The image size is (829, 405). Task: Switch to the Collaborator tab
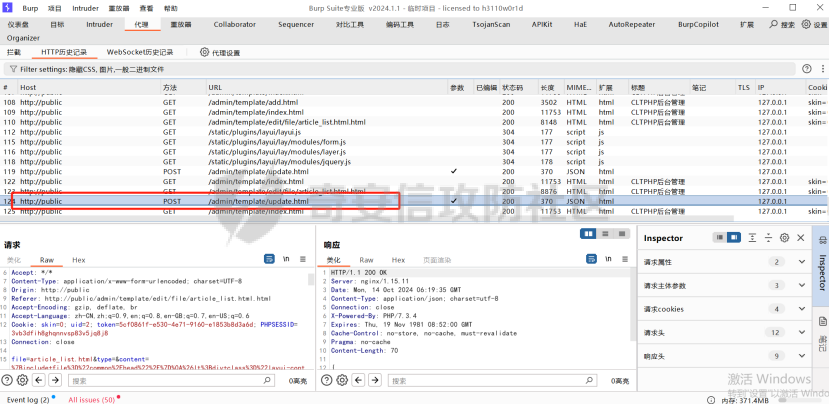[235, 24]
